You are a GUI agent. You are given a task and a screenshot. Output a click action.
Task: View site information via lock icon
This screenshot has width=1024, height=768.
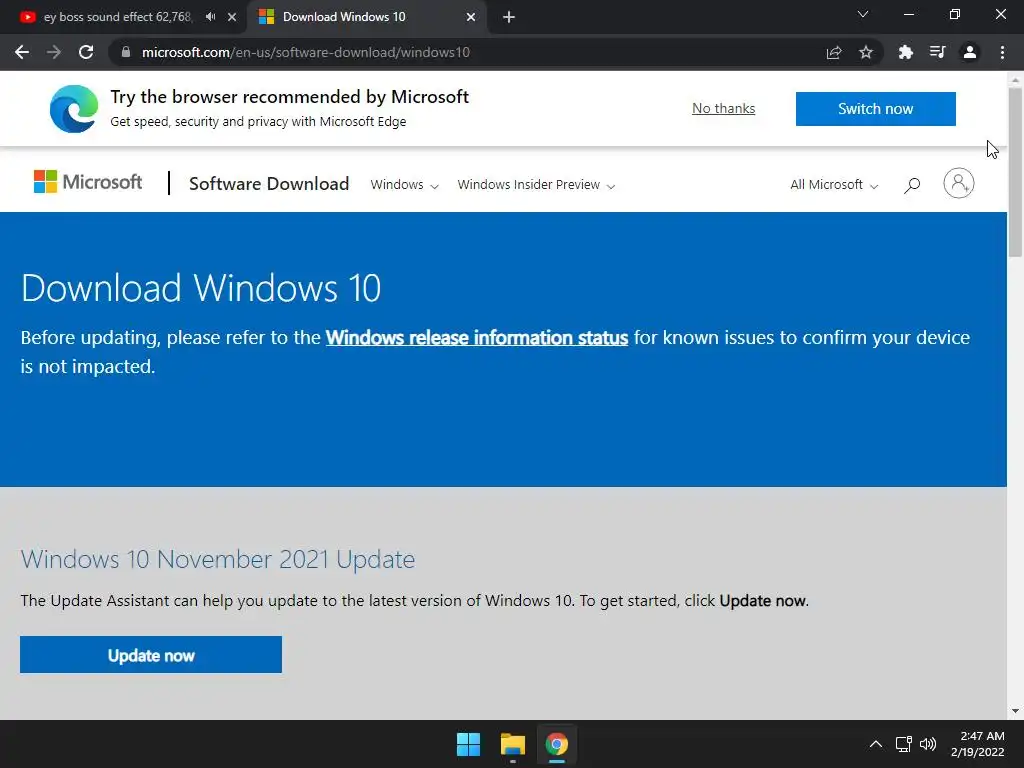pyautogui.click(x=126, y=52)
